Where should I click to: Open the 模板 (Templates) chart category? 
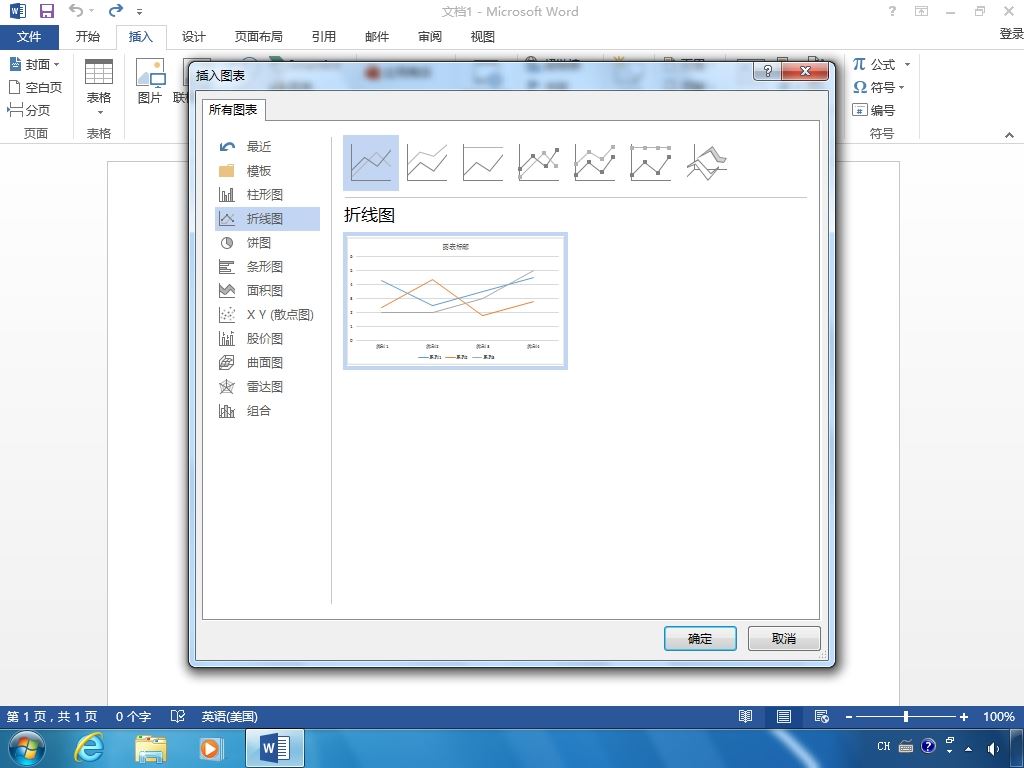pos(267,170)
